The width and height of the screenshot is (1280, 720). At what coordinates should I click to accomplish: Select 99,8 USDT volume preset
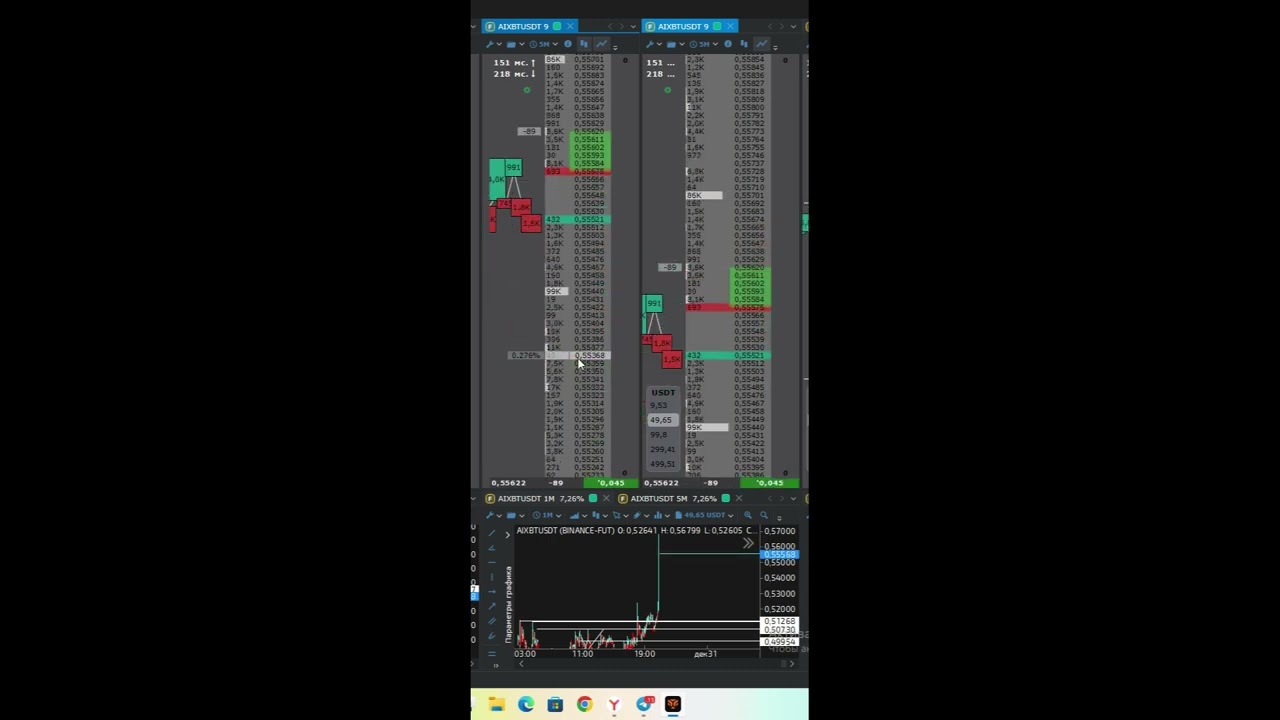[x=659, y=434]
